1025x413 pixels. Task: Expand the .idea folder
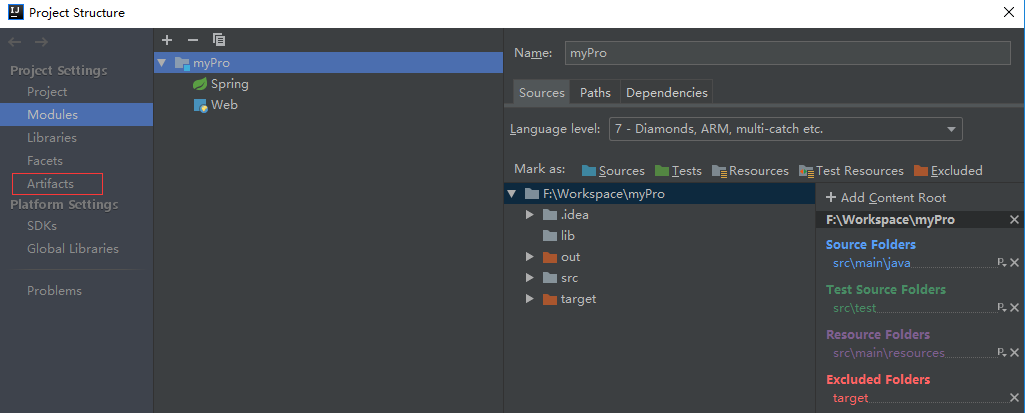point(530,215)
